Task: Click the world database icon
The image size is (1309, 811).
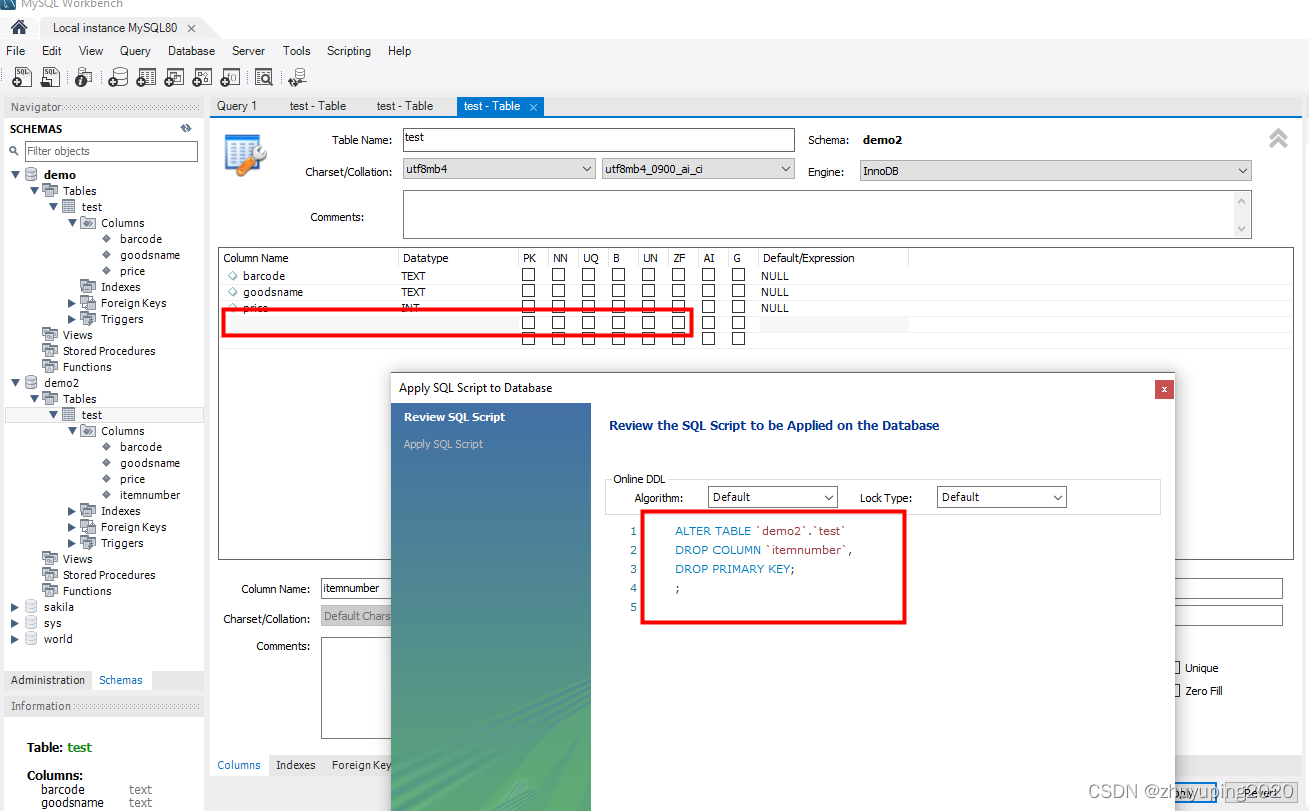Action: point(31,639)
